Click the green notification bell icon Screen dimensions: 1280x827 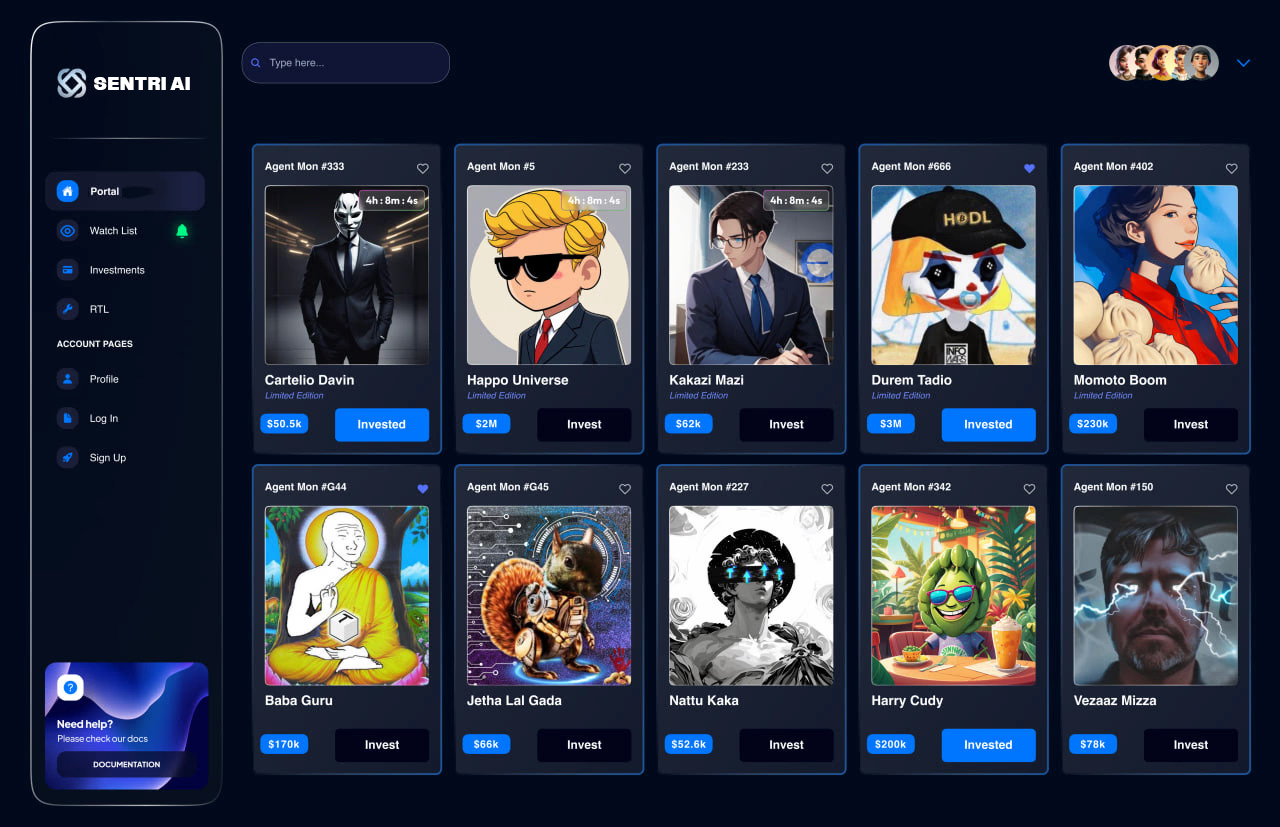point(182,231)
